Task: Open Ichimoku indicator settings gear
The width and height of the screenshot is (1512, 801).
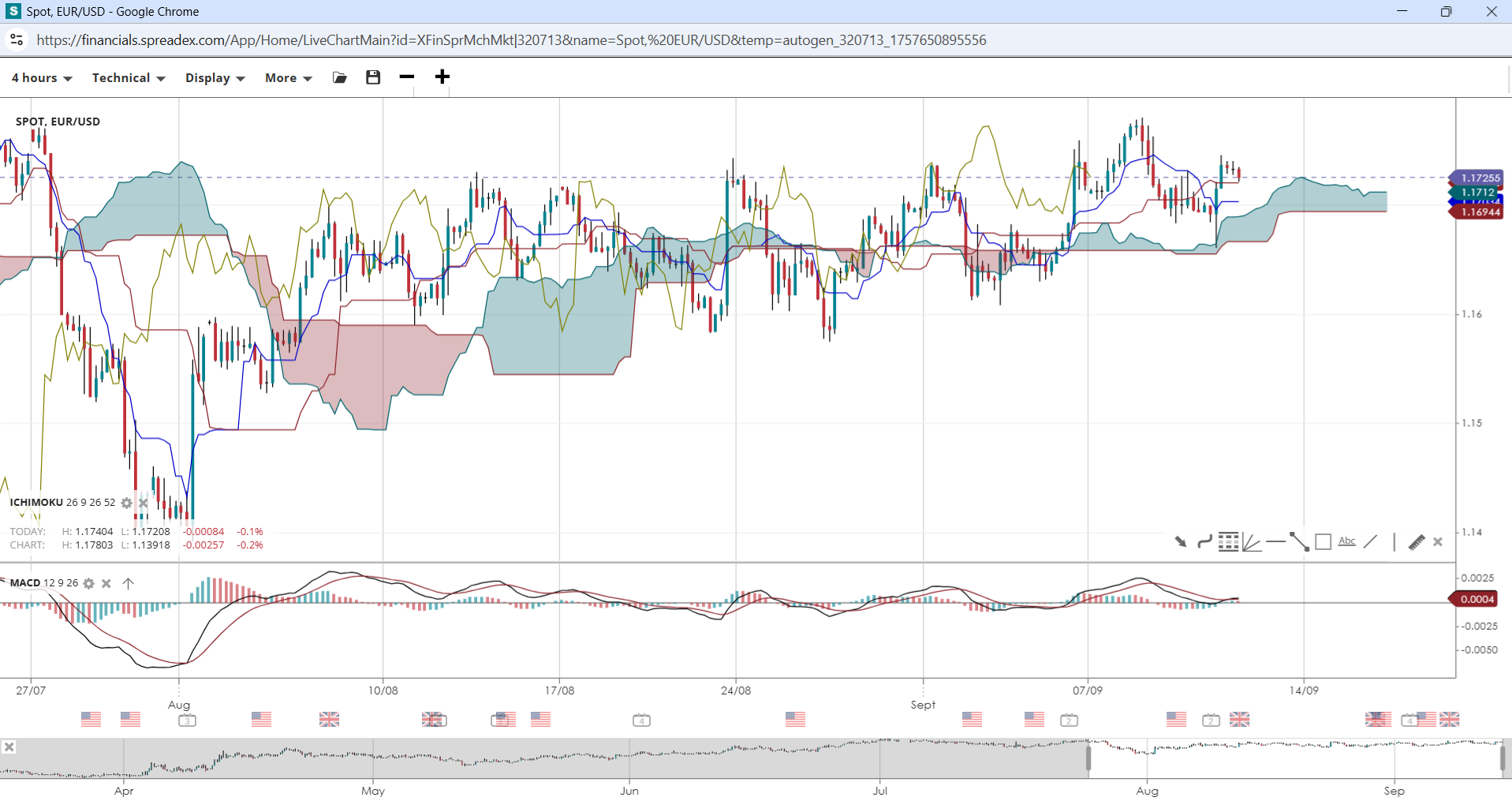Action: pyautogui.click(x=126, y=503)
